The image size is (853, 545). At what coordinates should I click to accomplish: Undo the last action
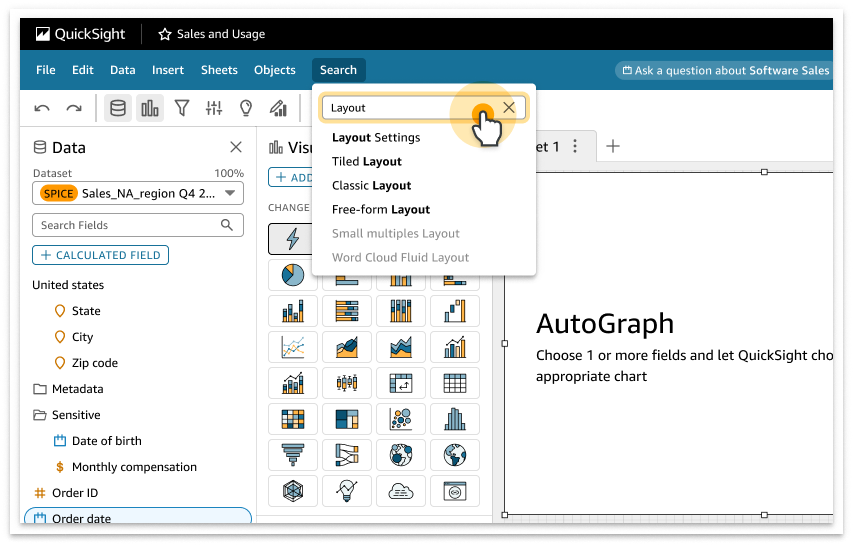(x=42, y=108)
